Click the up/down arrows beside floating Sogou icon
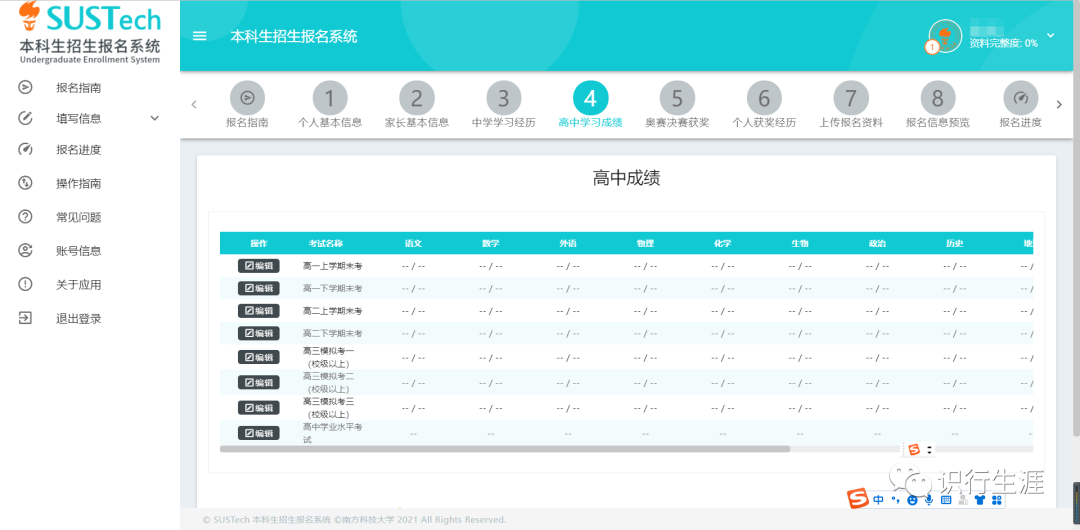This screenshot has height=530, width=1080. [x=929, y=449]
